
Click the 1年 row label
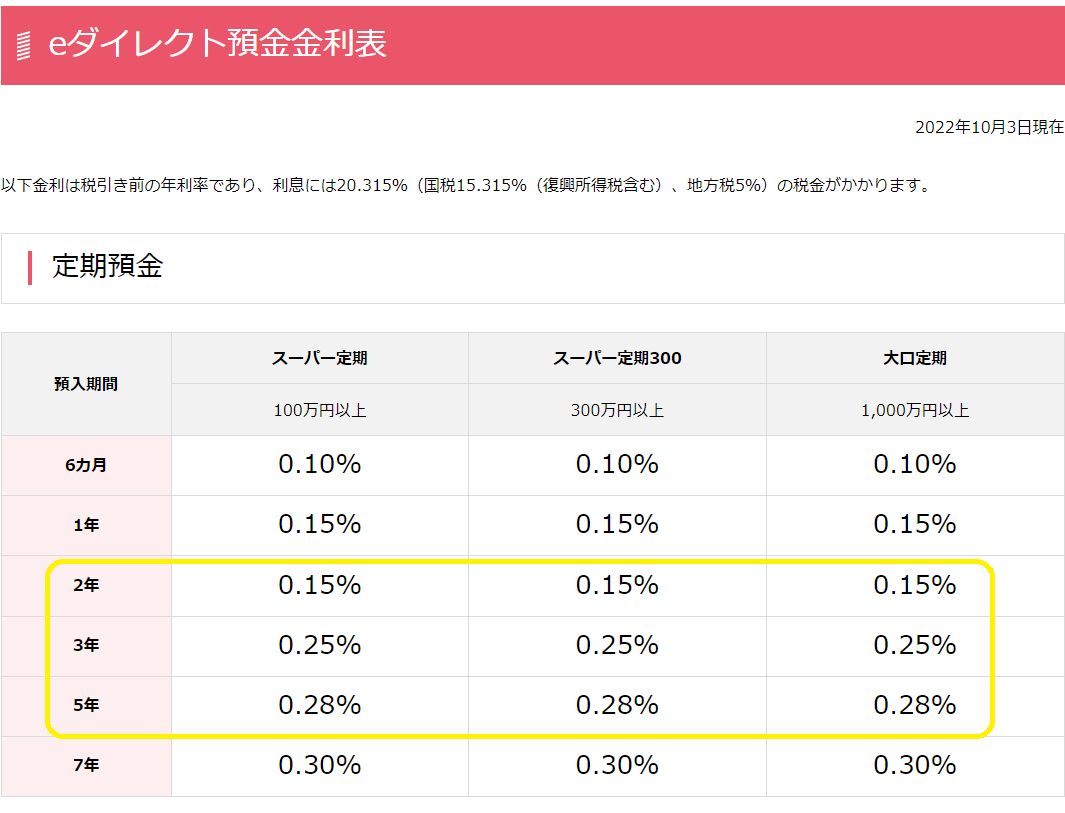coord(86,525)
